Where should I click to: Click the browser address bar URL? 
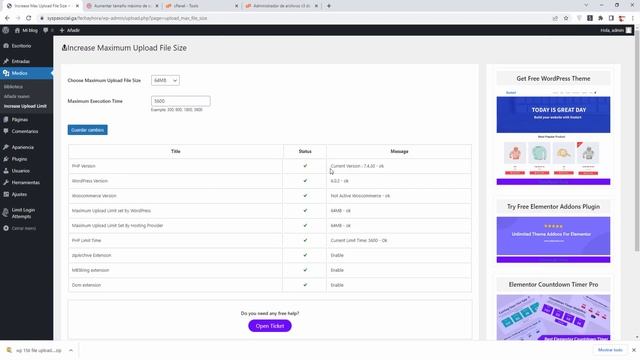127,18
